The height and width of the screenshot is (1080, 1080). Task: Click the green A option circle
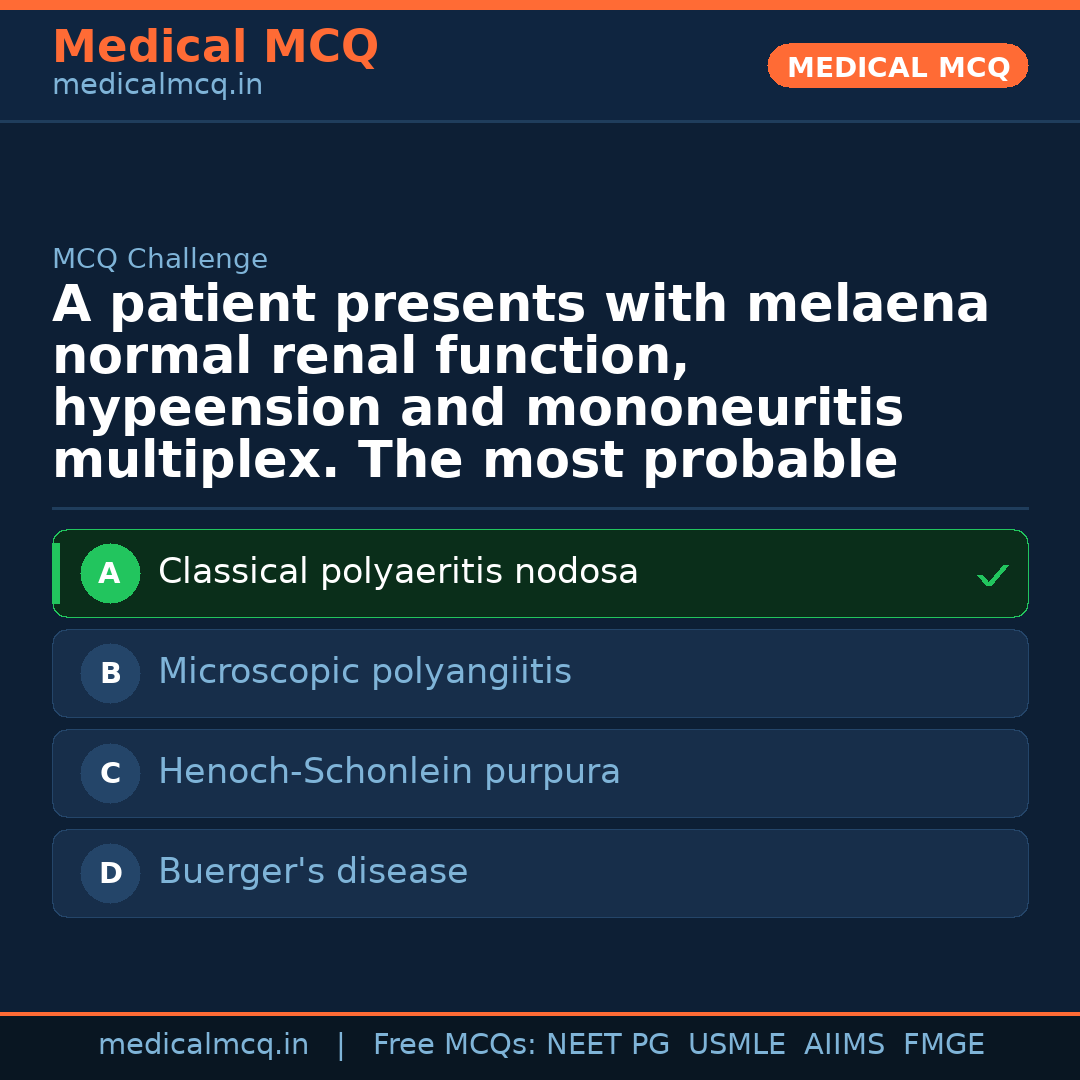(110, 574)
